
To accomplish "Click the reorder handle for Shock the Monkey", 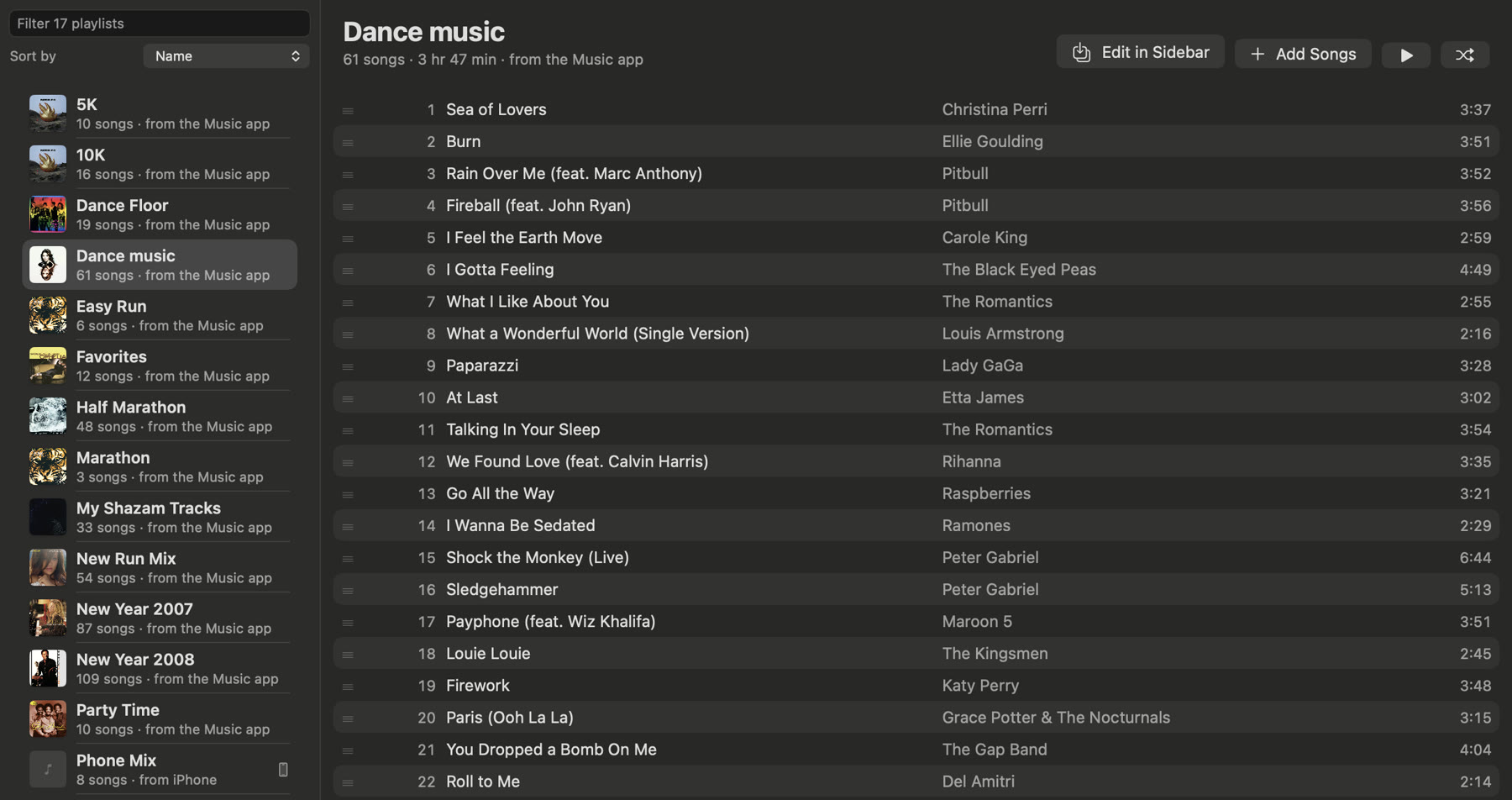I will click(x=348, y=559).
